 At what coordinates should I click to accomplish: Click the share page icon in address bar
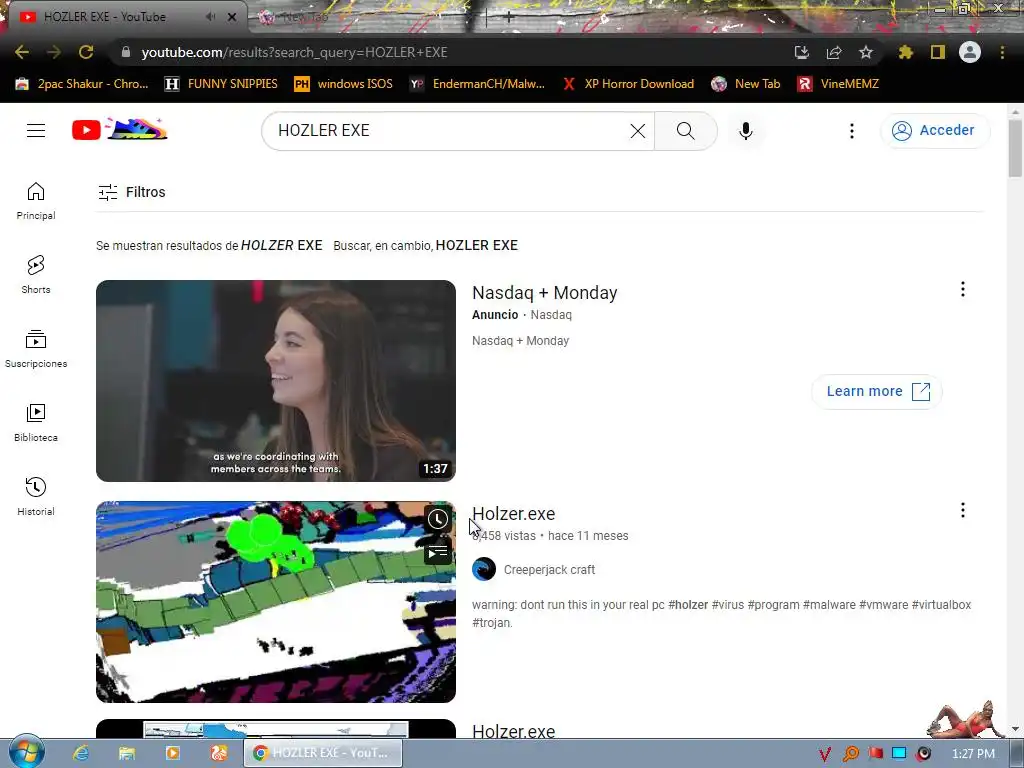(834, 52)
